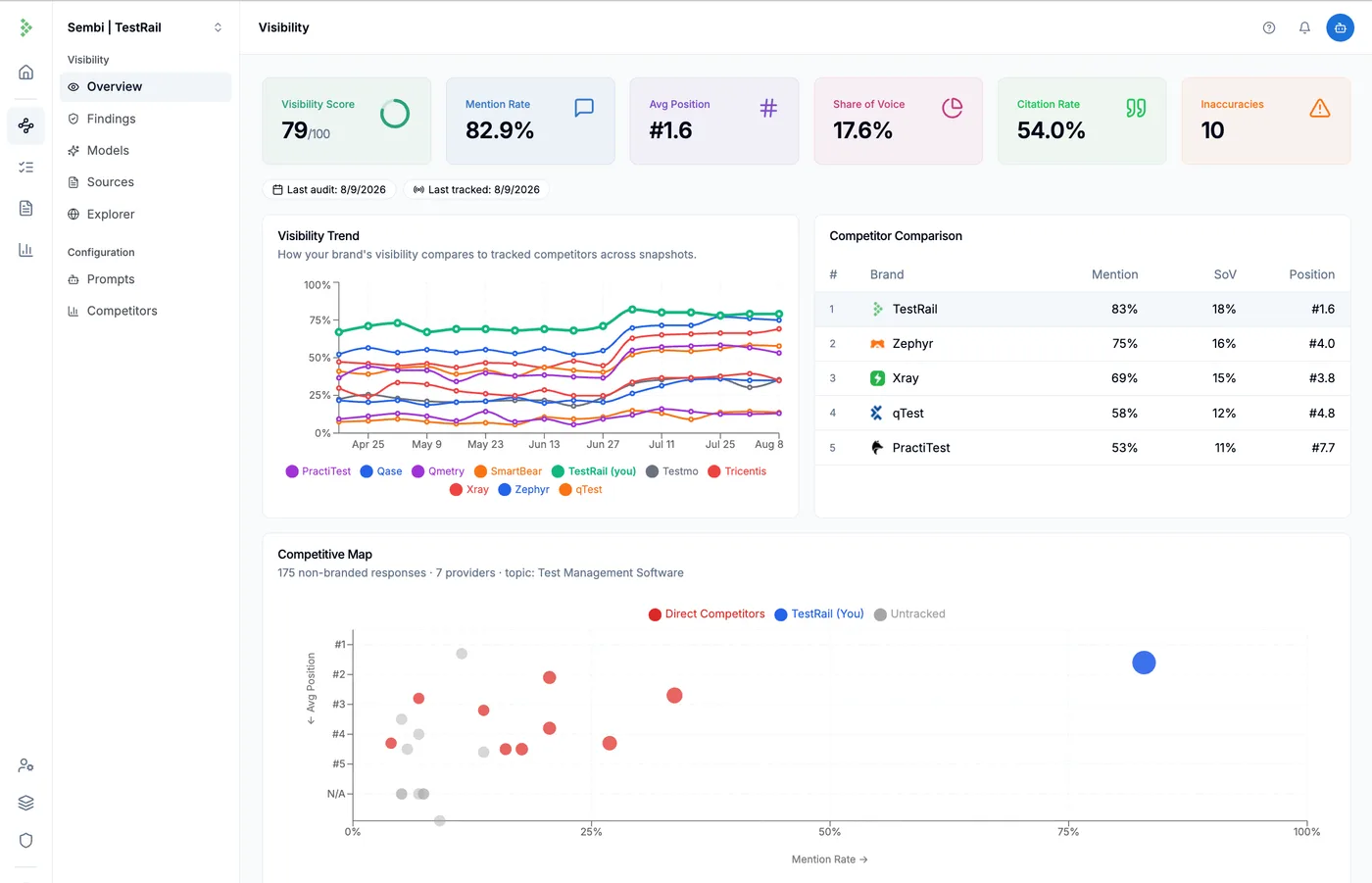Toggle Xray series in trend legend
This screenshot has width=1372, height=883.
[x=469, y=490]
